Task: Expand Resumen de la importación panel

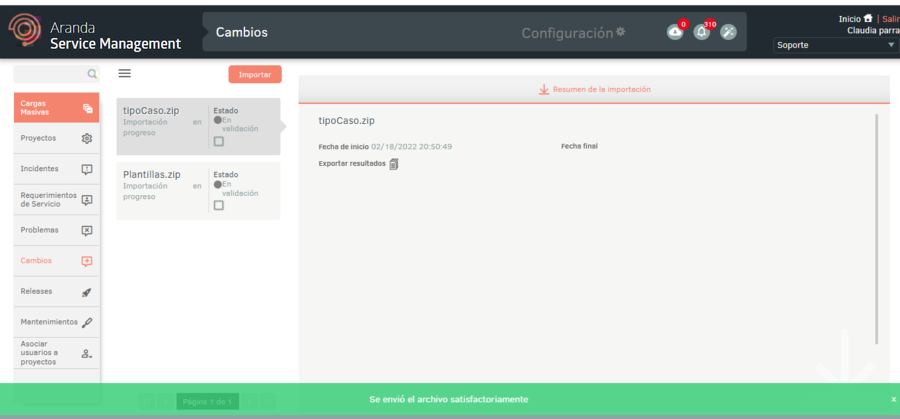Action: 594,89
